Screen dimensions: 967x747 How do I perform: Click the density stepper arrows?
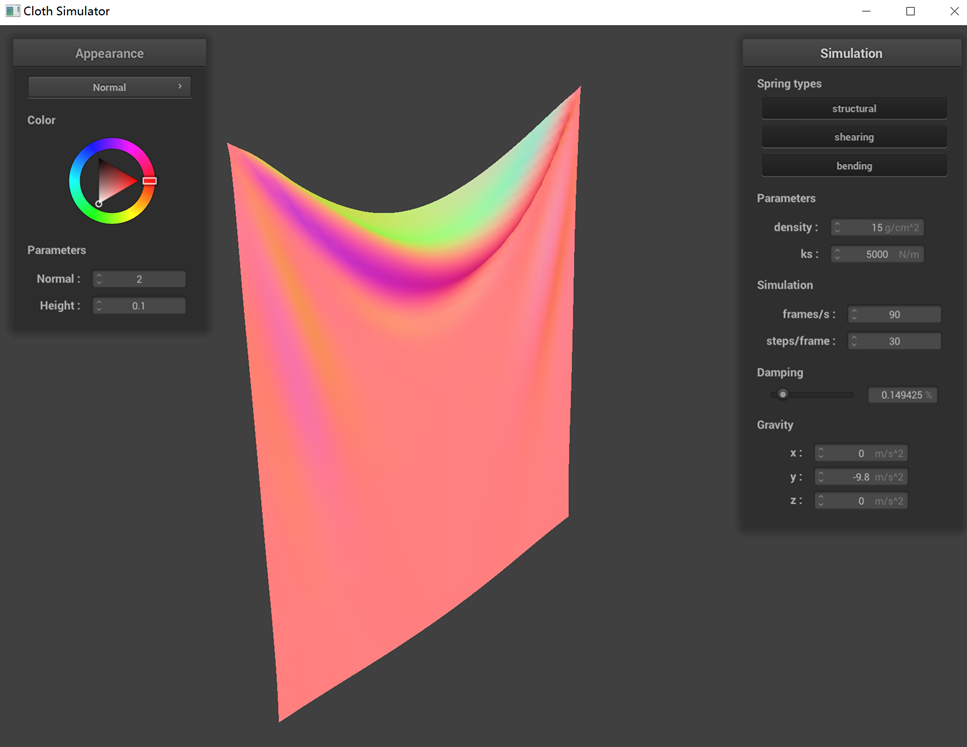pyautogui.click(x=837, y=228)
